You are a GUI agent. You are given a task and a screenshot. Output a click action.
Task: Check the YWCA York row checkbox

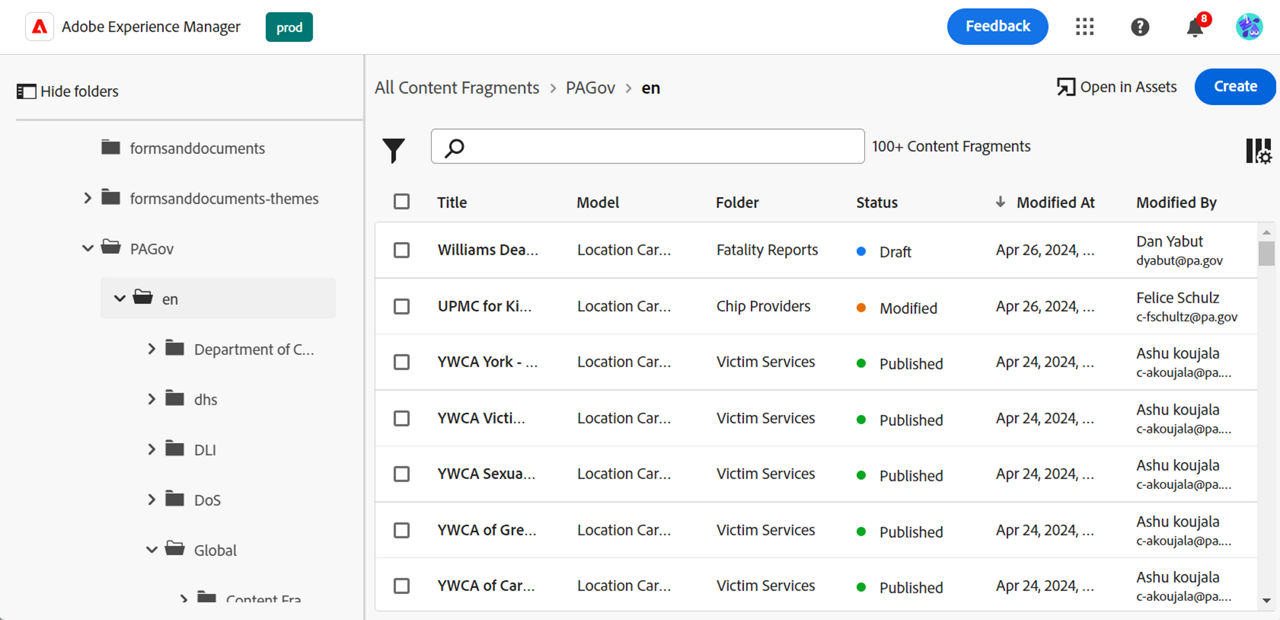[402, 362]
